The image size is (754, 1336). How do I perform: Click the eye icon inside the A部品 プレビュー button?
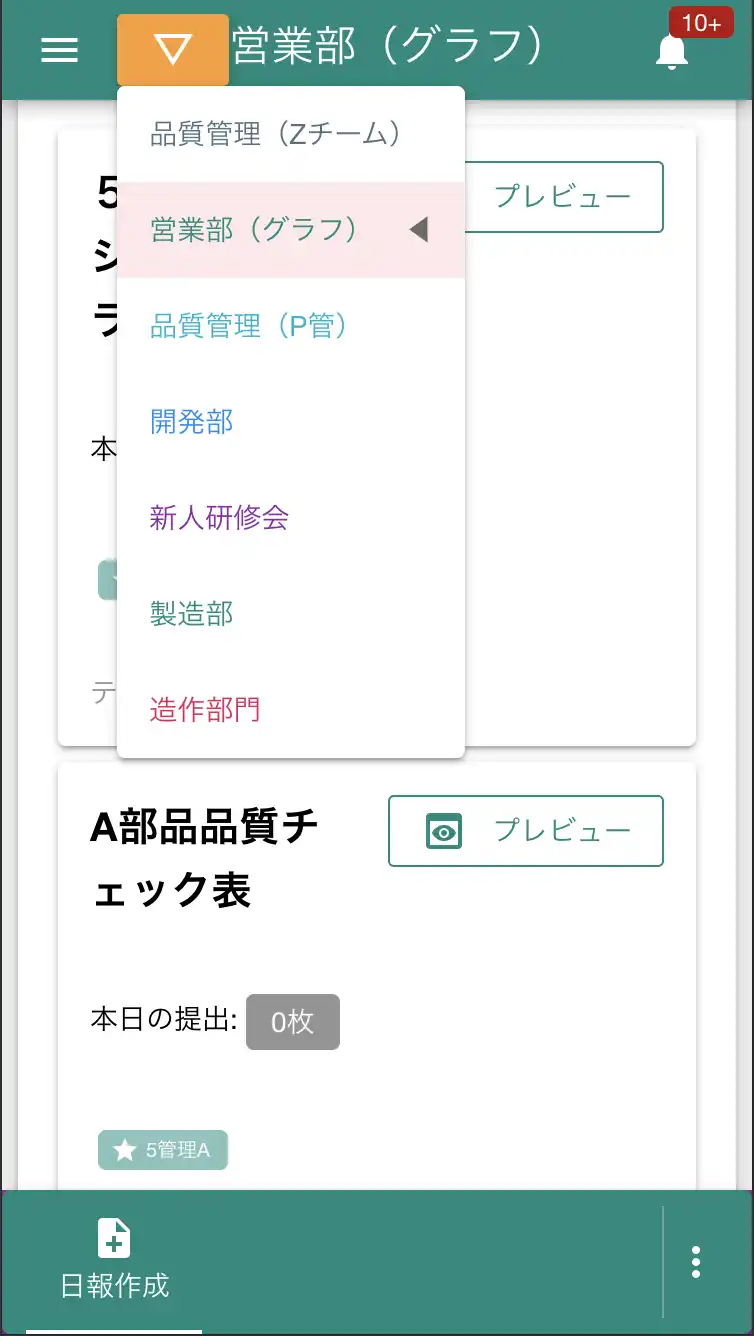443,831
